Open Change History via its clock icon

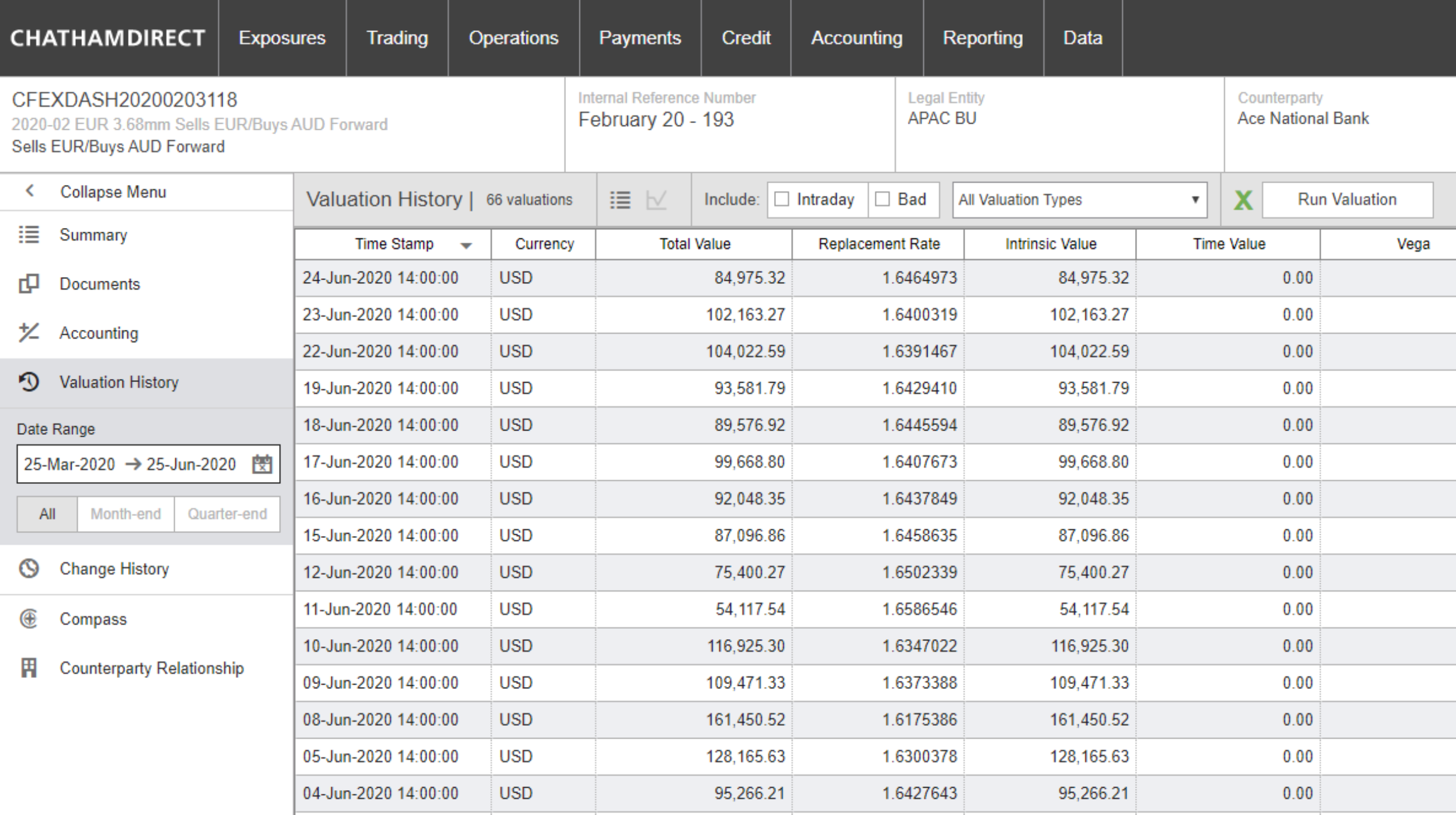click(x=28, y=569)
